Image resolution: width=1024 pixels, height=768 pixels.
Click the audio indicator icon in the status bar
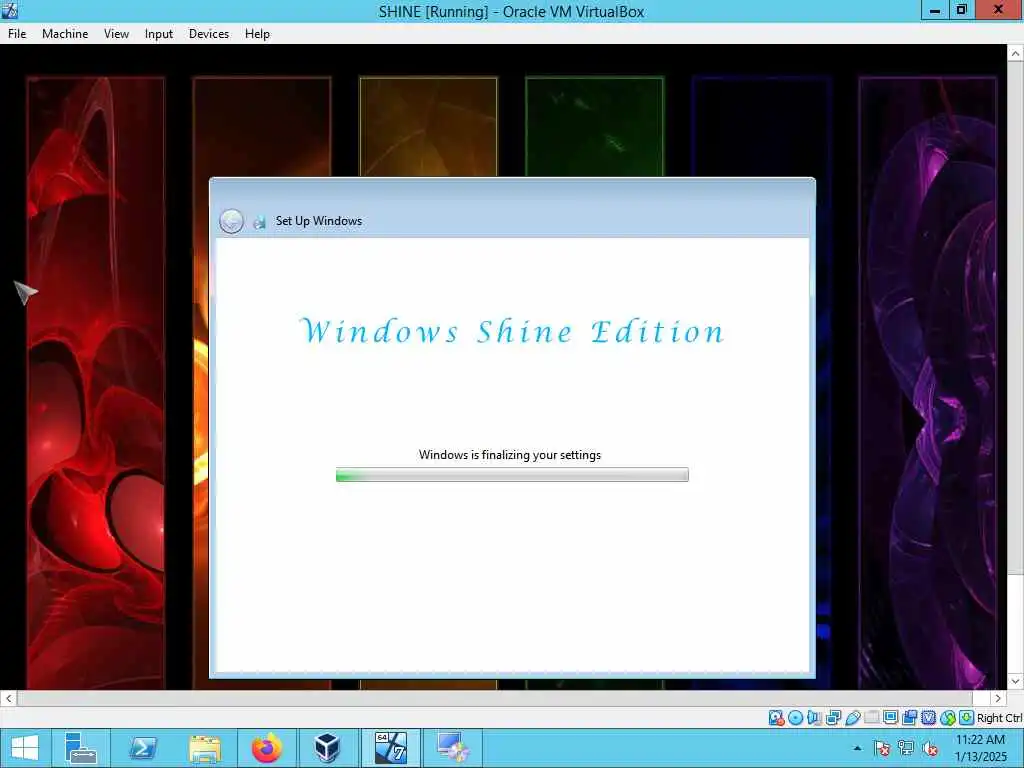[814, 718]
